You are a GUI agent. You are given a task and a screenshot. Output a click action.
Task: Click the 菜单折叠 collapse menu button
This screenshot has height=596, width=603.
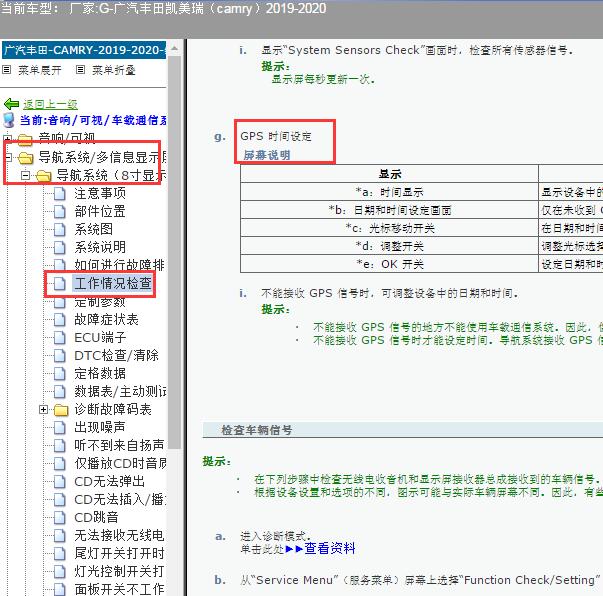113,70
